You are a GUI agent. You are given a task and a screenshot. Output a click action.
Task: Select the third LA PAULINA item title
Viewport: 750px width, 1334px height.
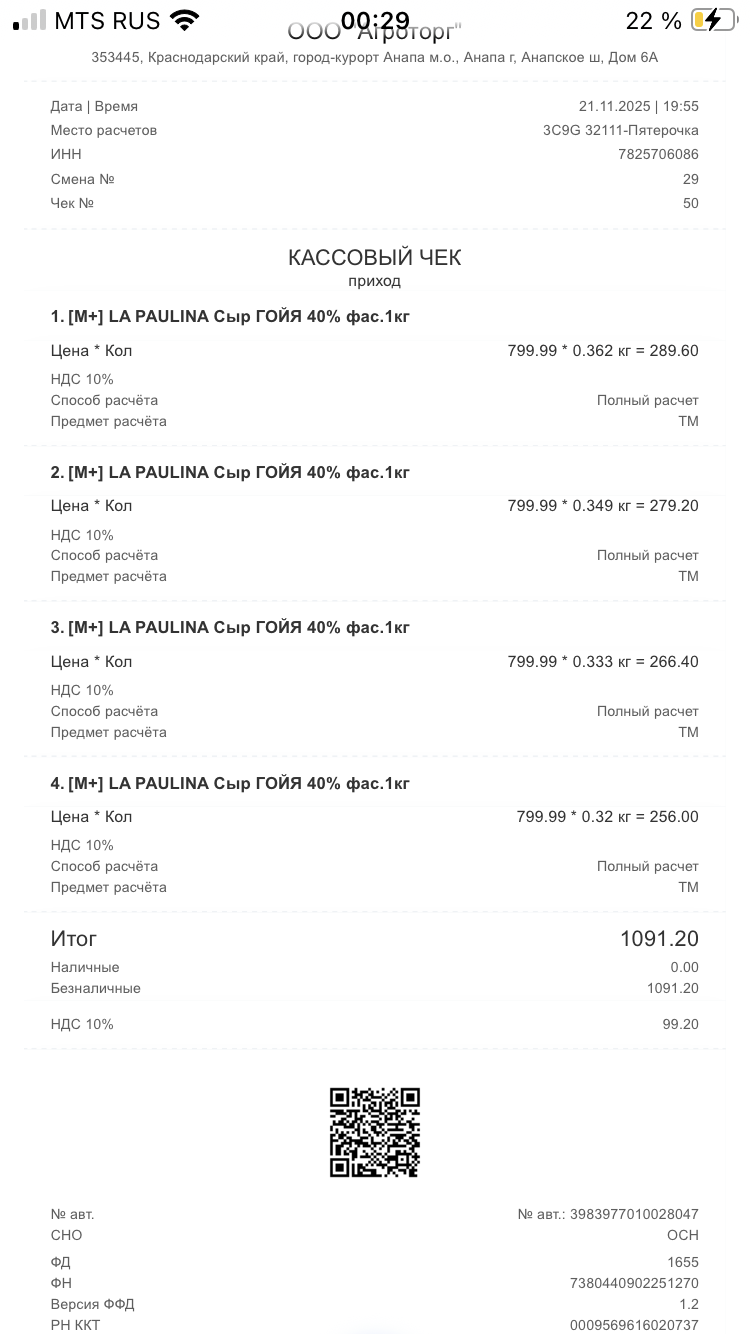(x=230, y=628)
